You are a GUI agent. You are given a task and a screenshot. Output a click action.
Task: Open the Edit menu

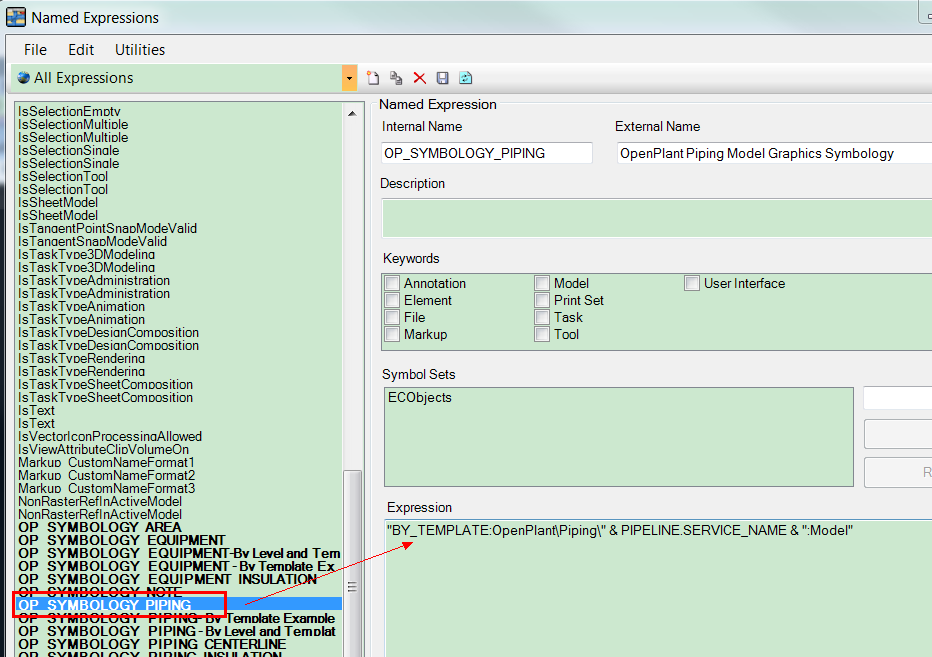coord(81,49)
